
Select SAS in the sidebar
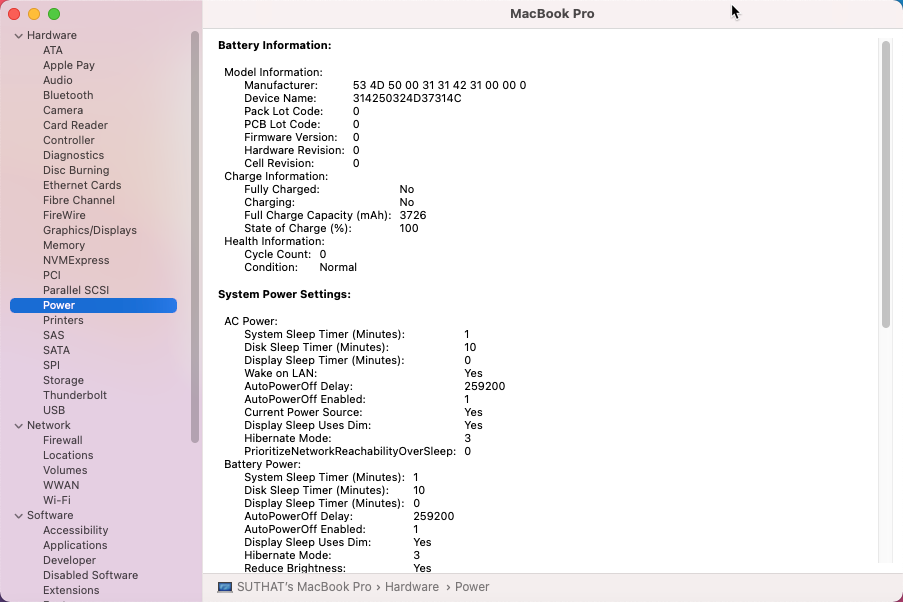[54, 335]
